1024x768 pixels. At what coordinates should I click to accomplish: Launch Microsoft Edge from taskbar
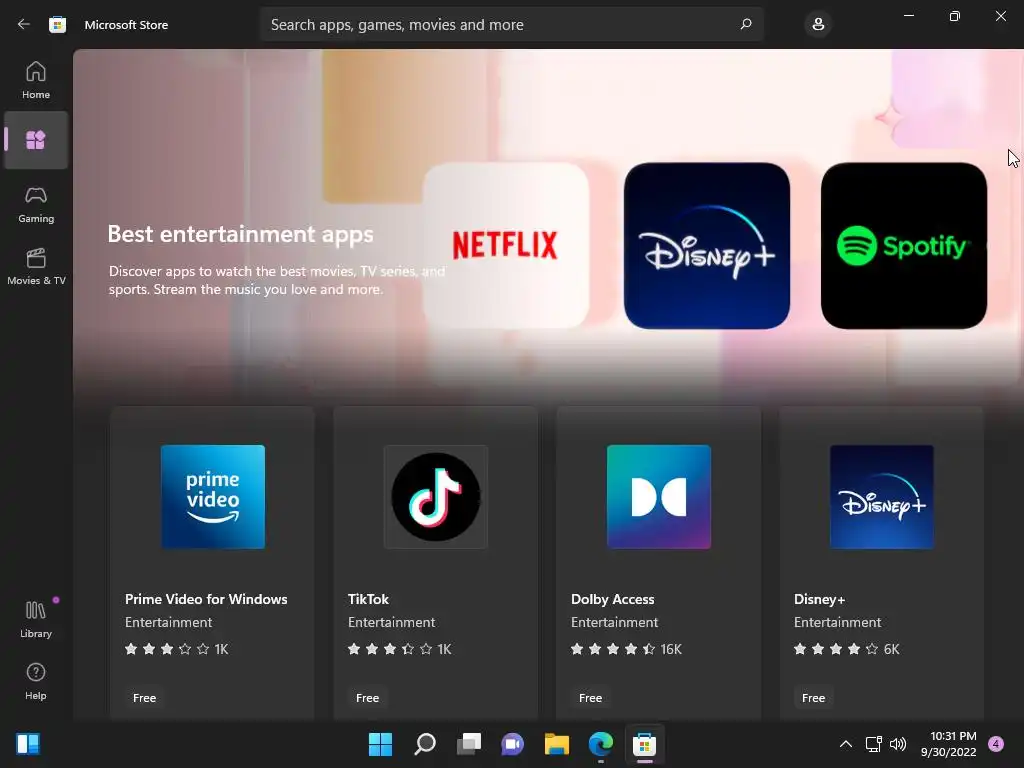[600, 744]
